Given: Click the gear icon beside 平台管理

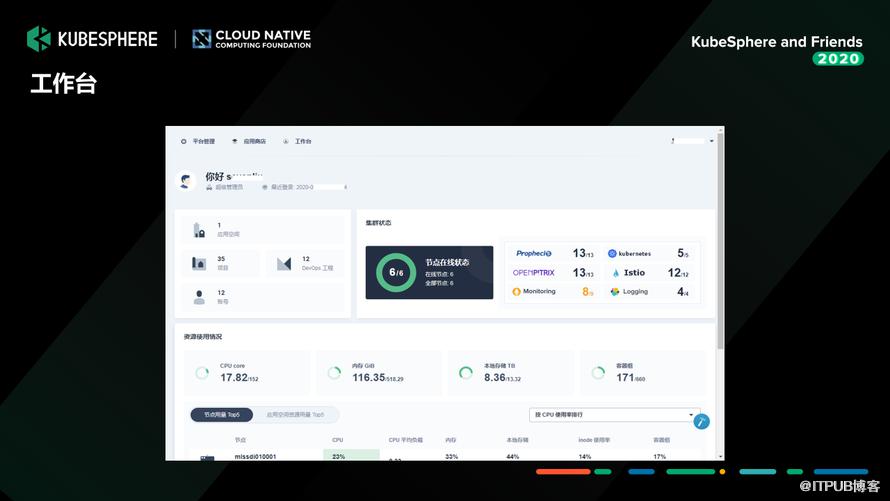Looking at the screenshot, I should pos(183,141).
